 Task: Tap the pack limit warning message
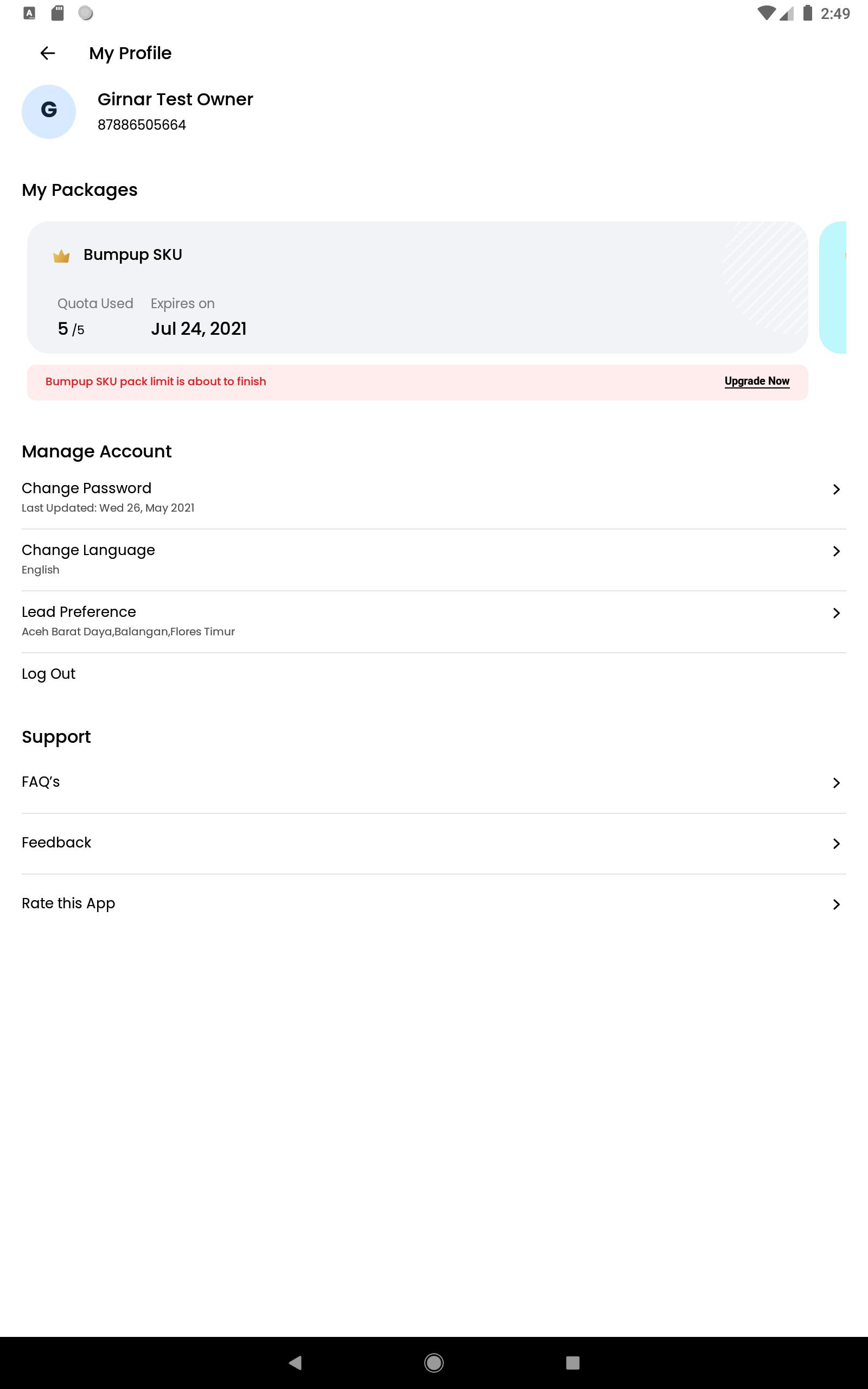[156, 381]
